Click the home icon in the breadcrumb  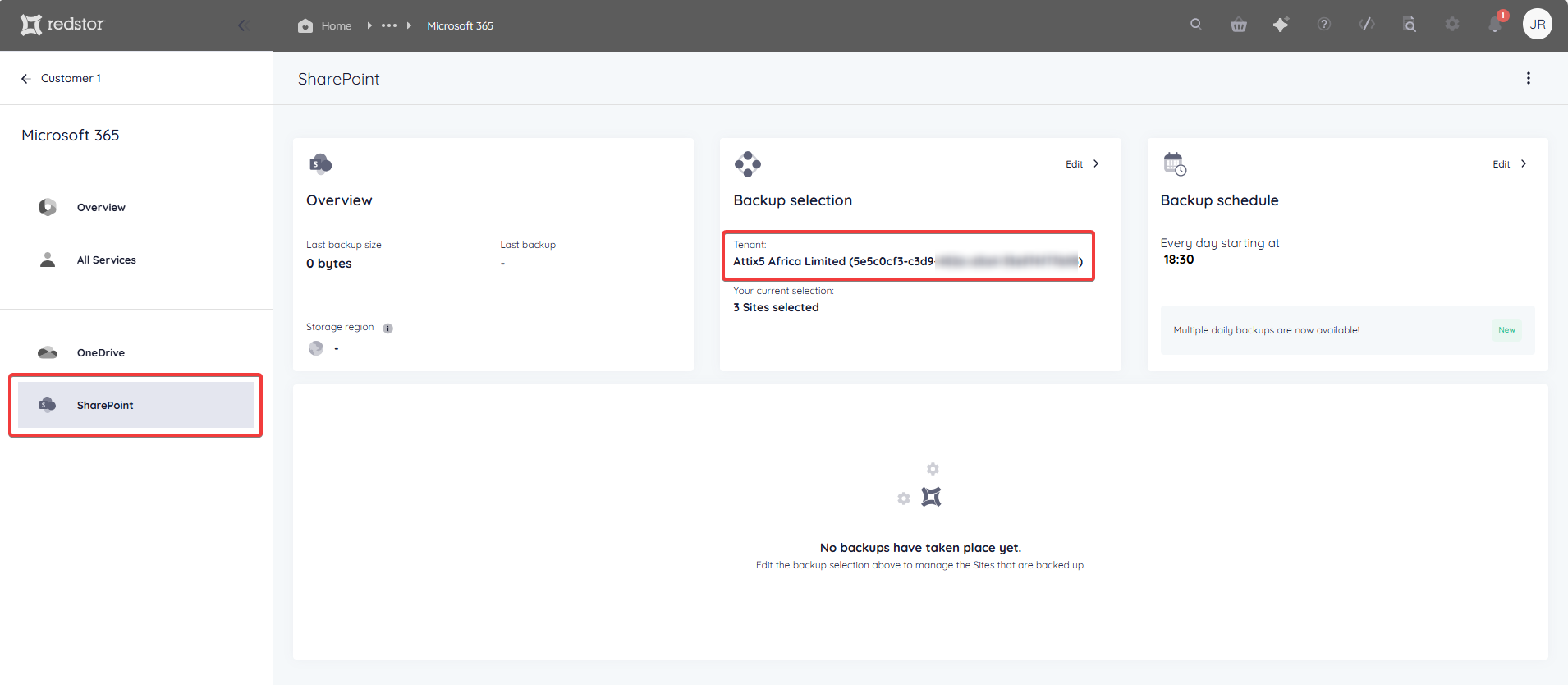(x=305, y=25)
